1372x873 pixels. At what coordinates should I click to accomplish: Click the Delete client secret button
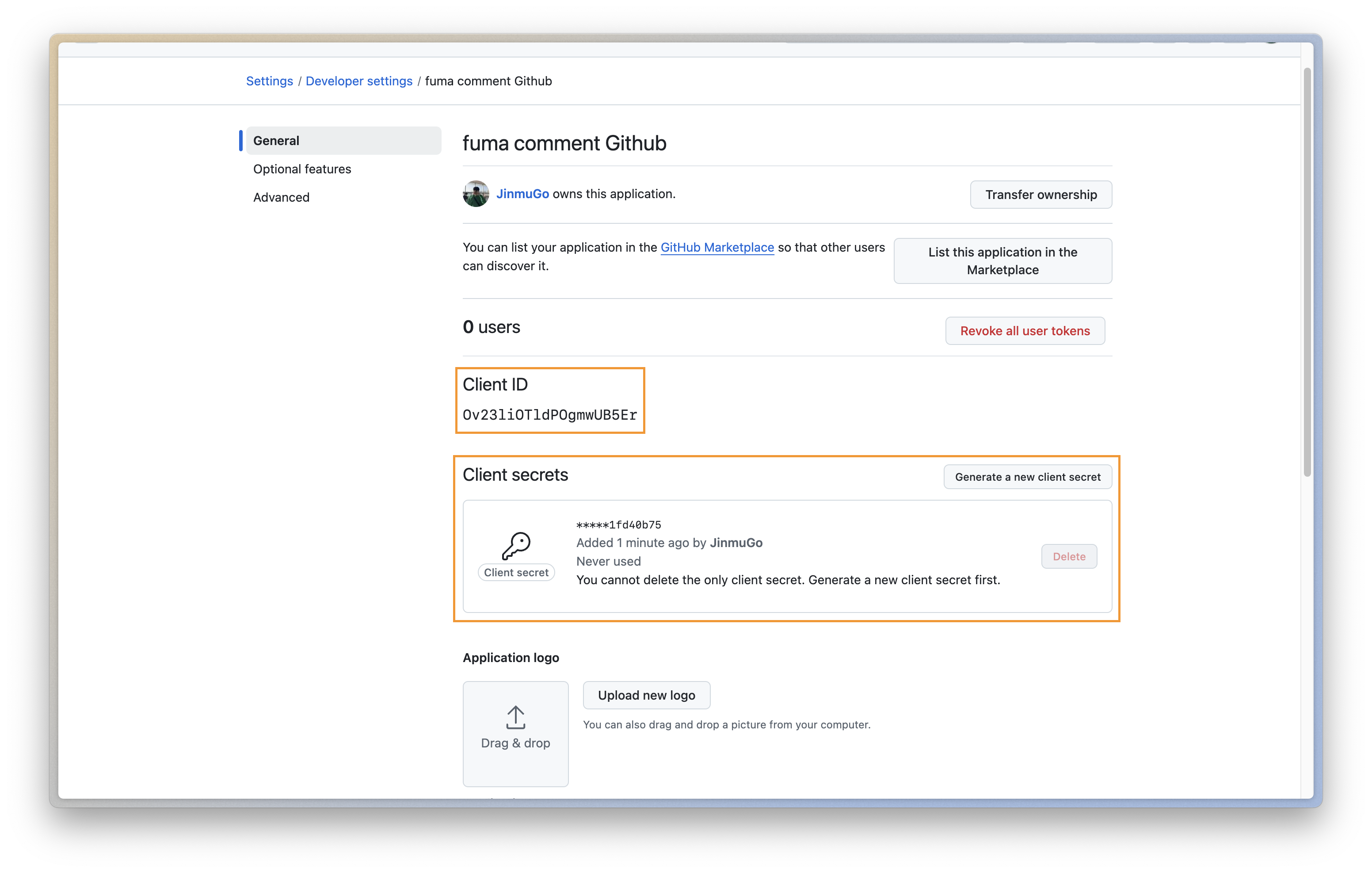pos(1068,556)
